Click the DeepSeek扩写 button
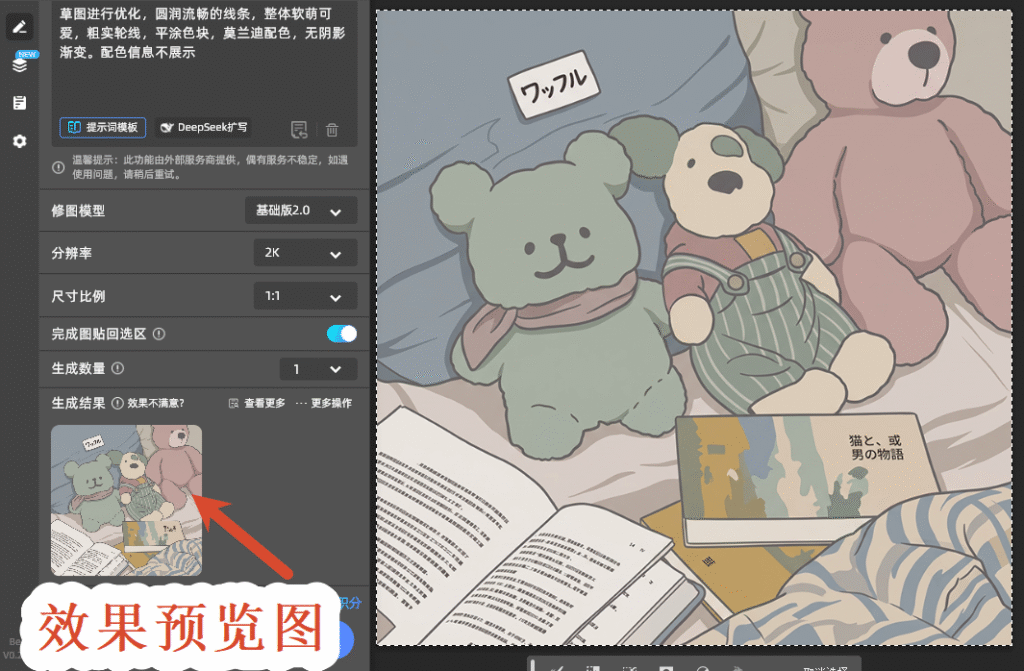The height and width of the screenshot is (671, 1024). click(203, 127)
